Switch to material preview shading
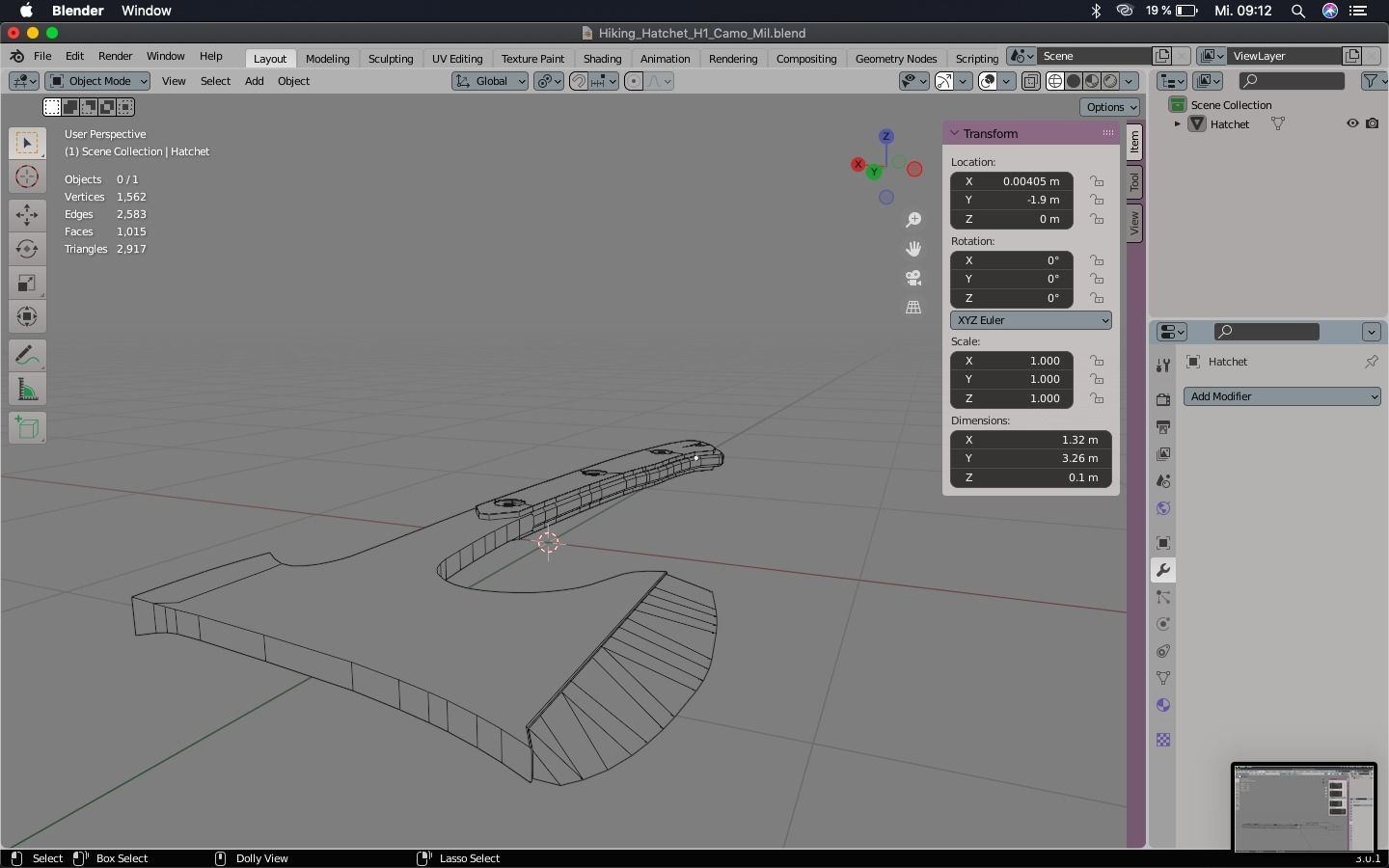Screen dimensions: 1389x868 coord(1092,81)
